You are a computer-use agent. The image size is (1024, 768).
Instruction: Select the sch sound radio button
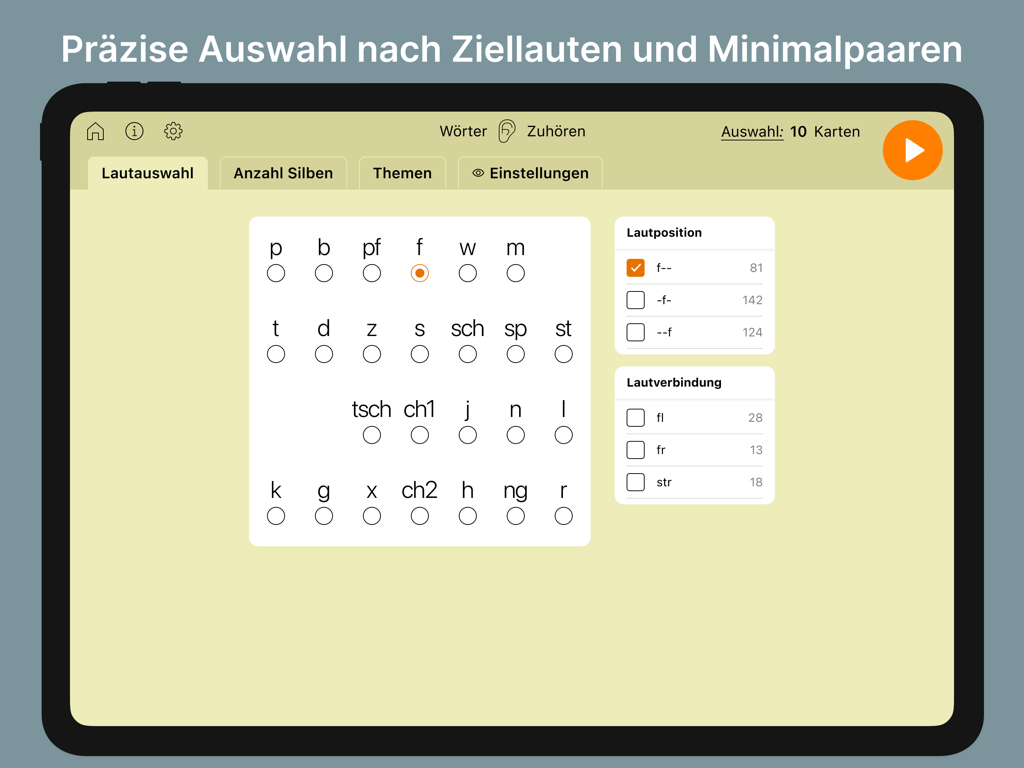[x=467, y=354]
